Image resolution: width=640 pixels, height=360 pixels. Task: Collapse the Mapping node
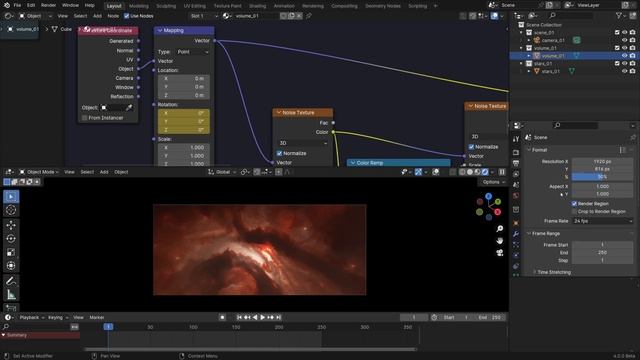(160, 31)
